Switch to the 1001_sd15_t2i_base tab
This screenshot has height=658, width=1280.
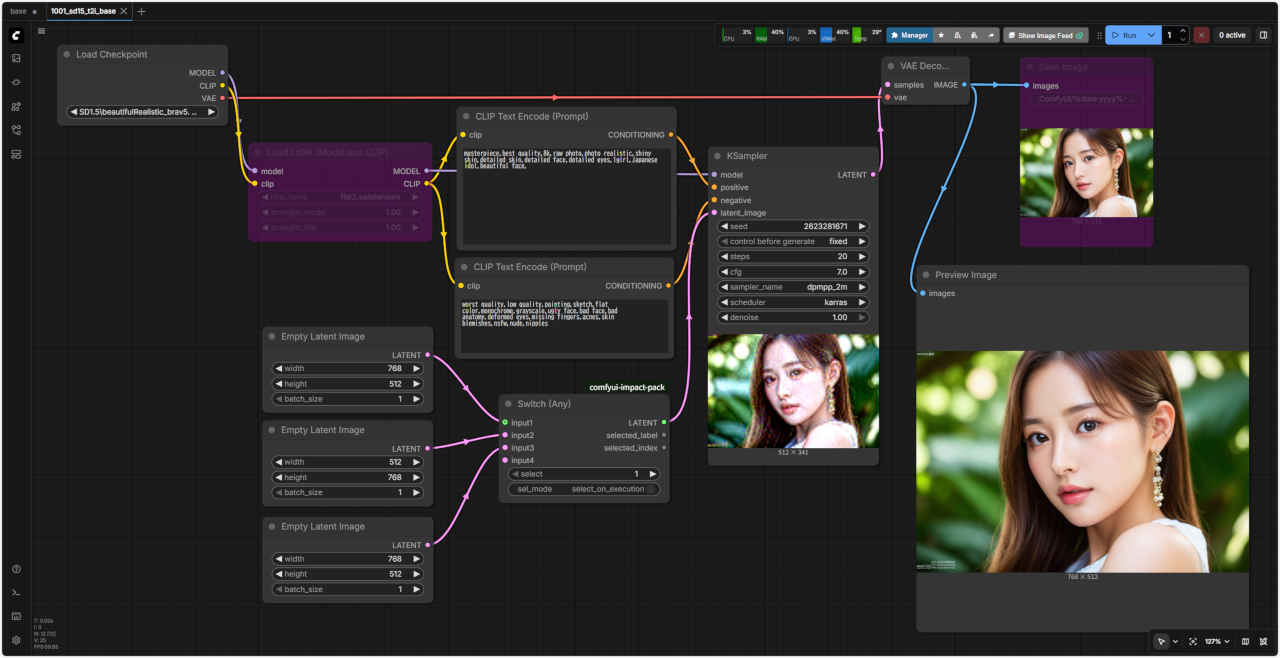pyautogui.click(x=83, y=11)
